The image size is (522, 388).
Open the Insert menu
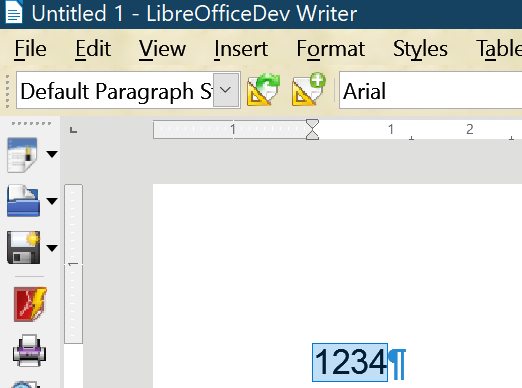click(x=241, y=49)
